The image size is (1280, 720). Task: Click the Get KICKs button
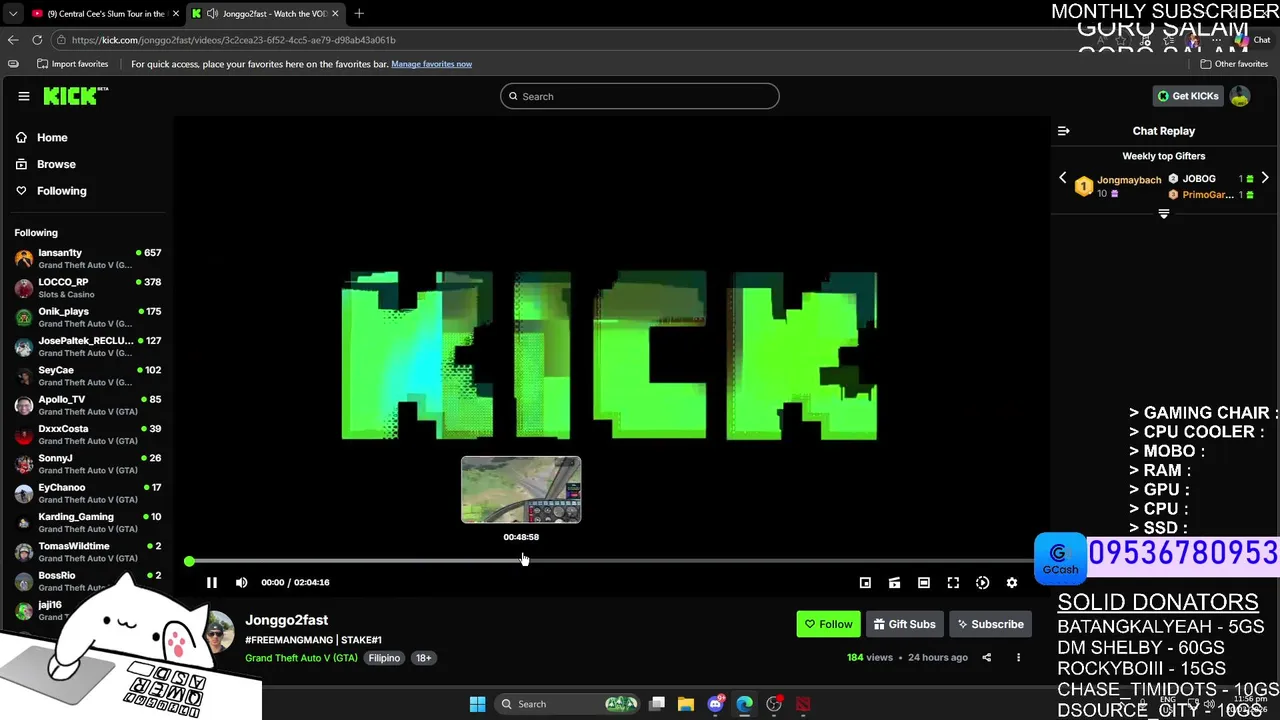click(x=1188, y=96)
